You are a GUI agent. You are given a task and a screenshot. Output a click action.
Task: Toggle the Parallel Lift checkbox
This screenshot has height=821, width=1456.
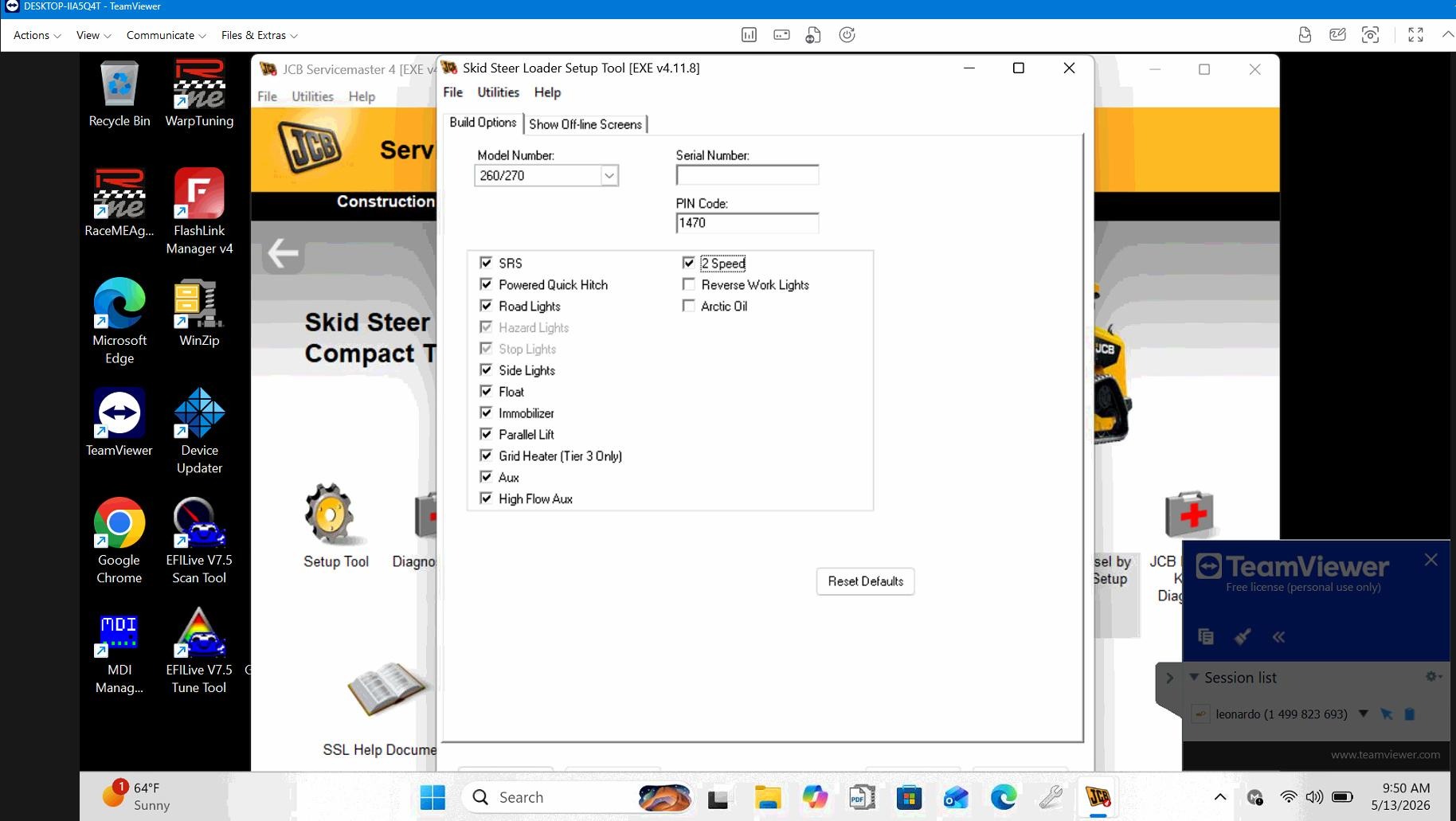pyautogui.click(x=486, y=434)
